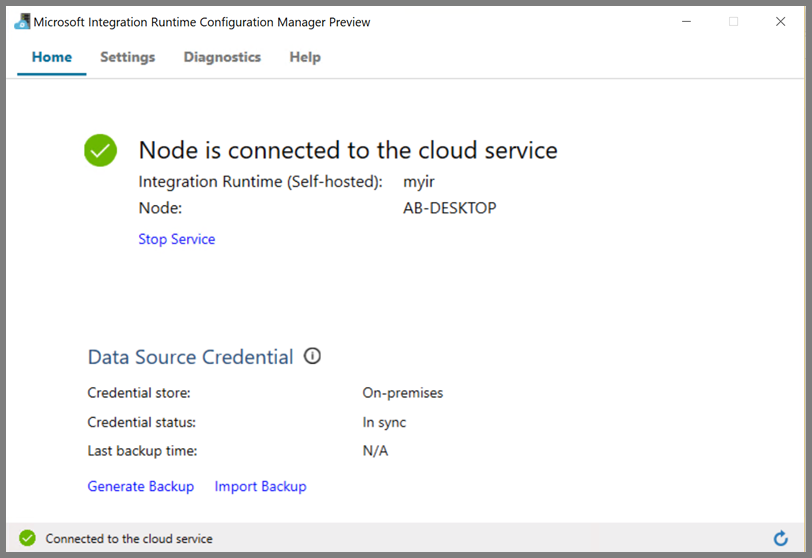Click the Generate Backup link
This screenshot has height=558, width=812.
point(141,486)
